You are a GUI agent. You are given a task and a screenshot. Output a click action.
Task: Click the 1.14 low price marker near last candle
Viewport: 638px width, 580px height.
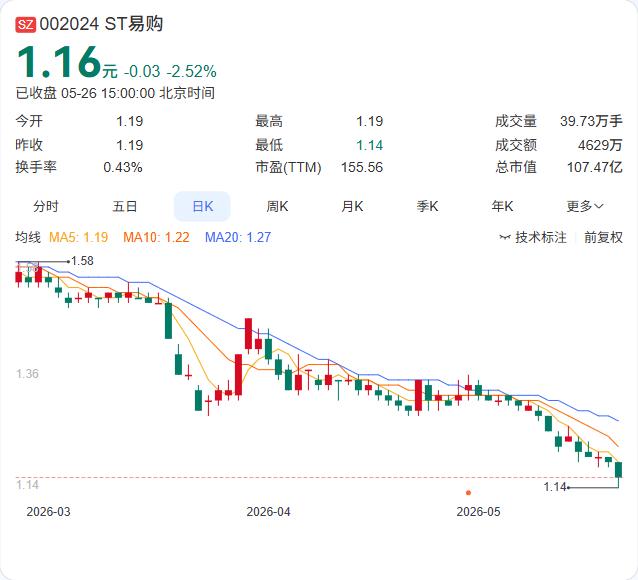click(555, 487)
